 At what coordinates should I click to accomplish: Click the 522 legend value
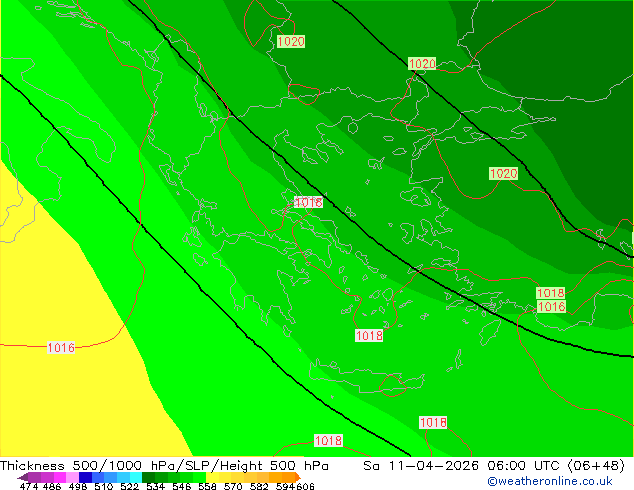point(129,486)
